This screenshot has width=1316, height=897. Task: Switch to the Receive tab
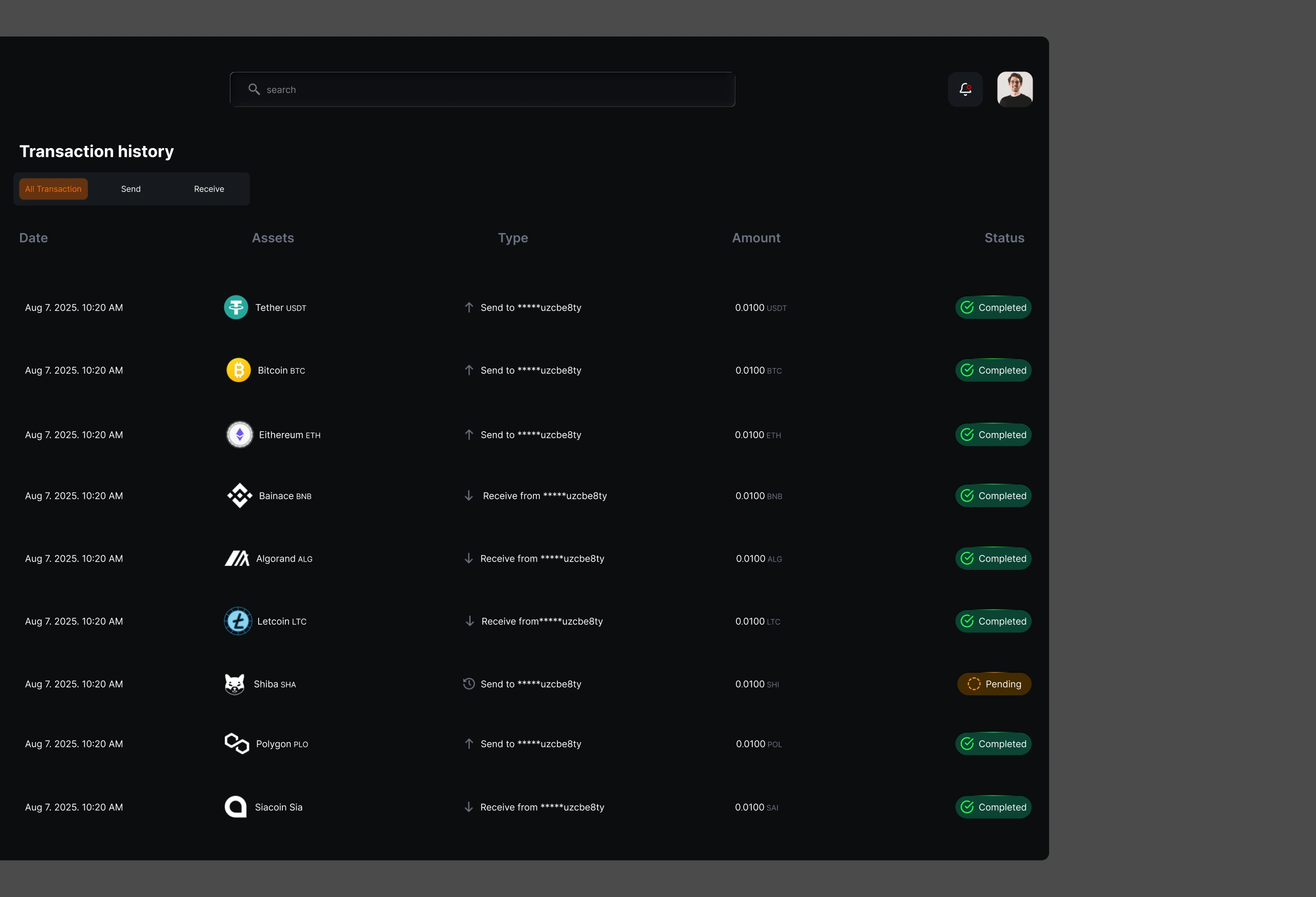click(209, 189)
